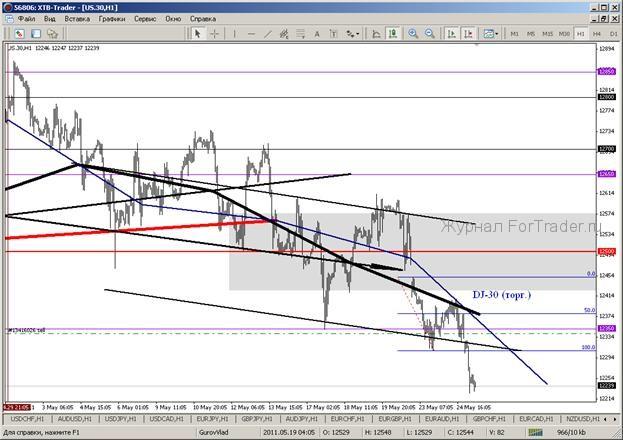Open the Вид menu

coord(50,19)
